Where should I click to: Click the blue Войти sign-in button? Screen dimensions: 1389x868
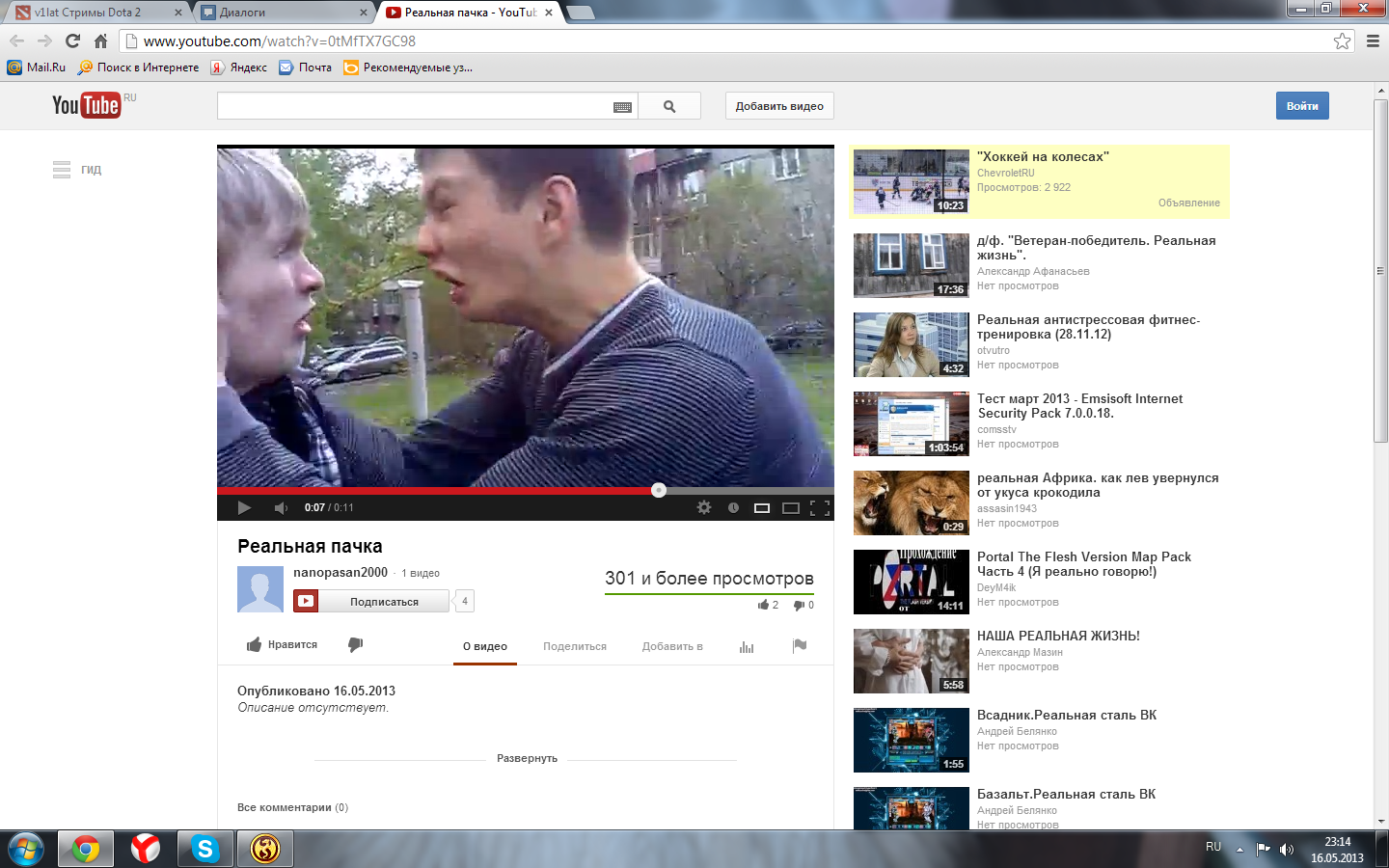pos(1302,106)
